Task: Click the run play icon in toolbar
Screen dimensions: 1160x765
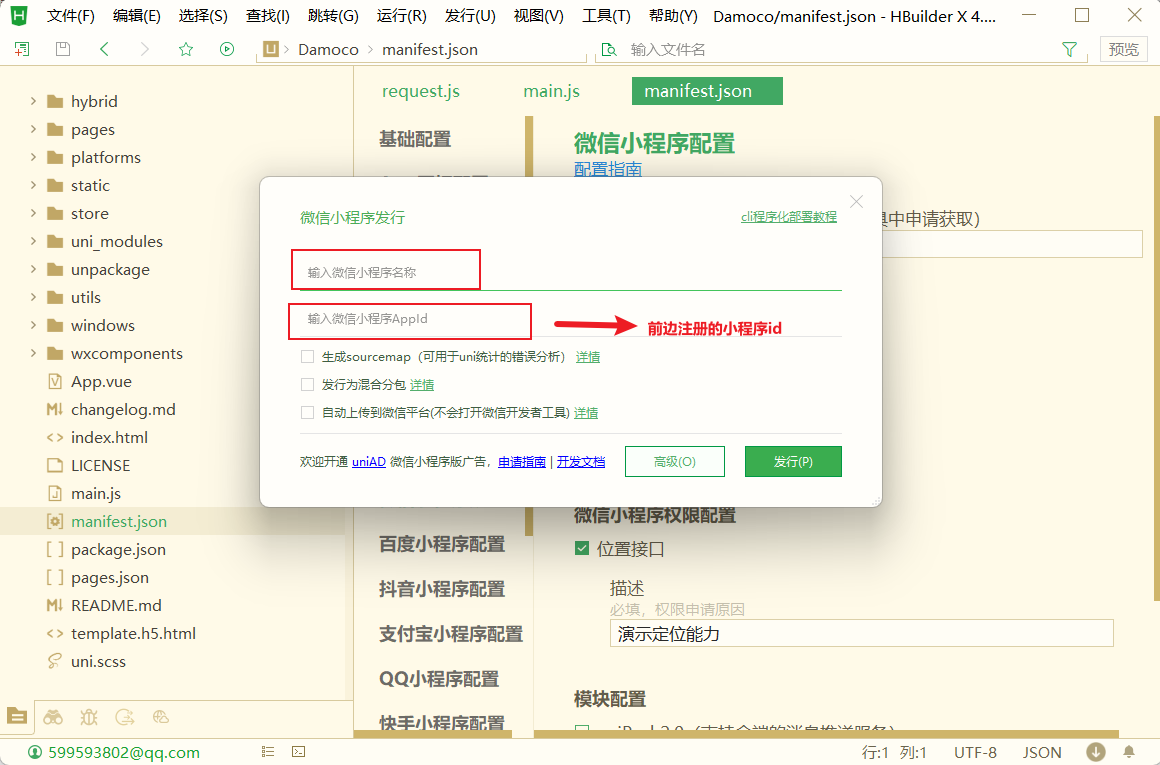Action: coord(227,50)
